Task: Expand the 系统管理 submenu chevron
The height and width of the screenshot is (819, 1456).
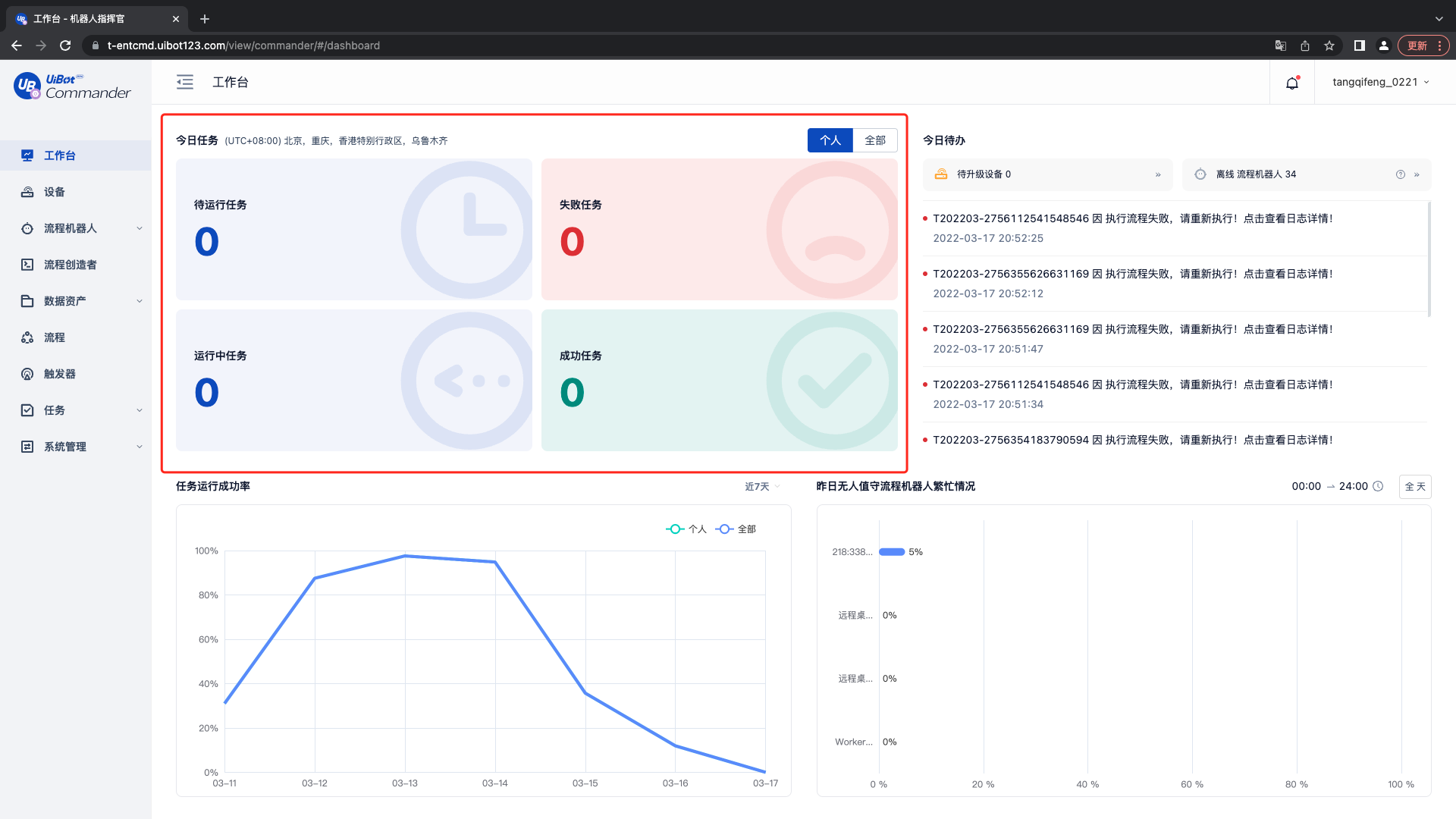Action: click(140, 447)
